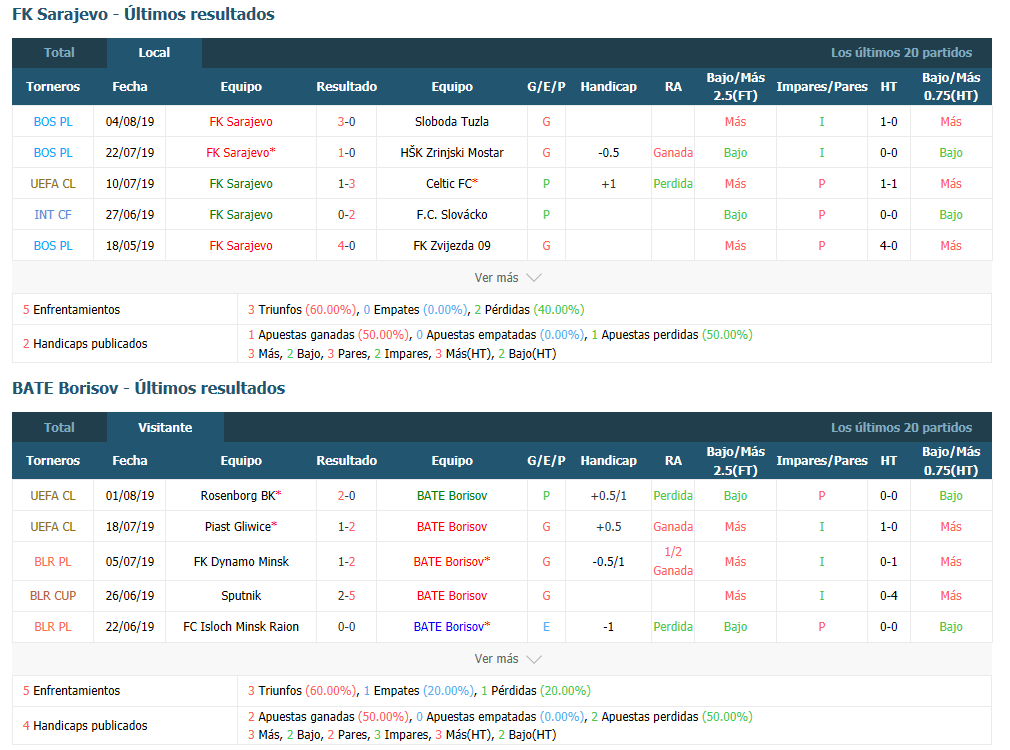The image size is (1010, 750).
Task: Click FK Zvijezda 09 team name
Action: pyautogui.click(x=452, y=245)
